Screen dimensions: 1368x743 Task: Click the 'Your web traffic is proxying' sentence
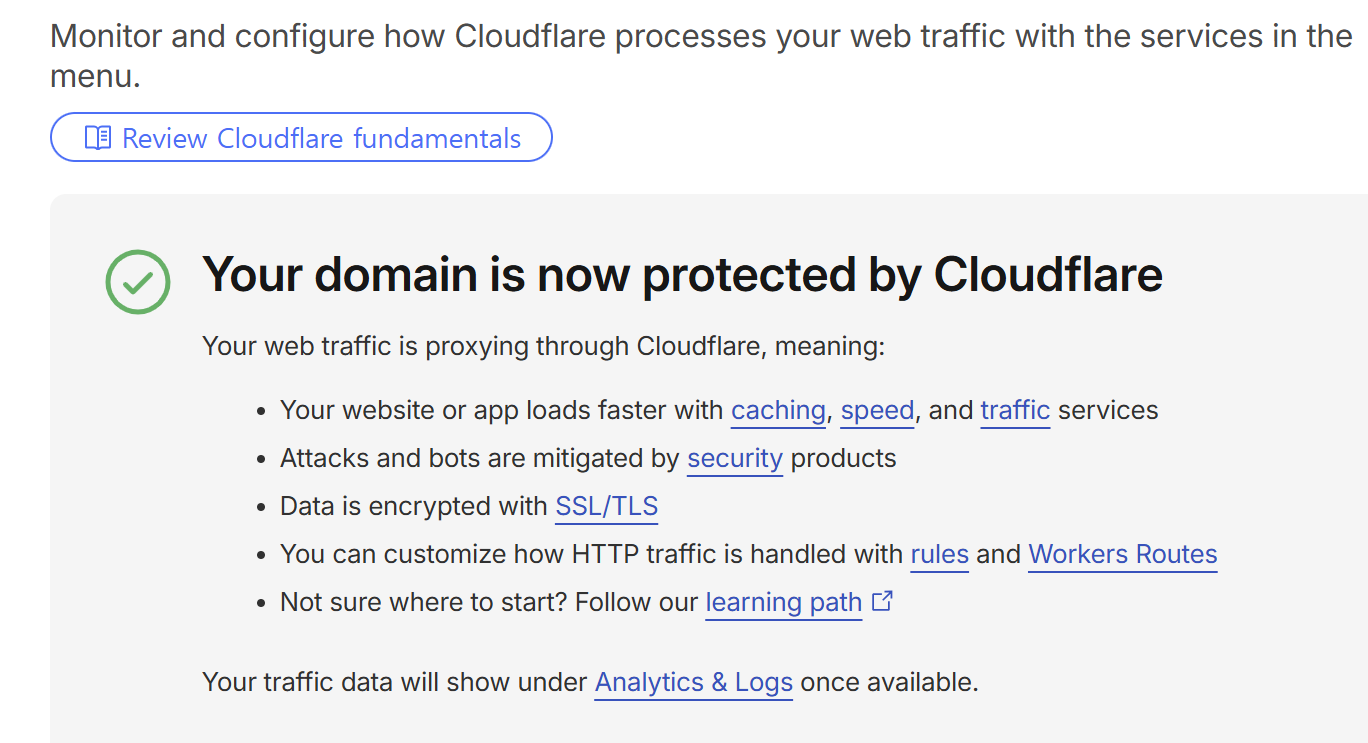[543, 346]
